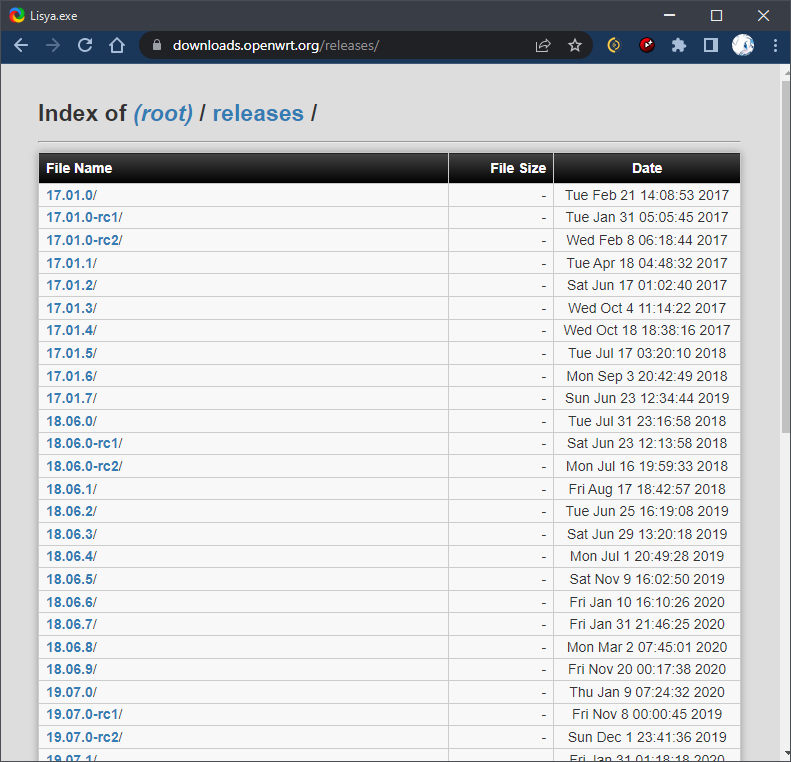Toggle the browser side panel
791x762 pixels.
point(711,45)
